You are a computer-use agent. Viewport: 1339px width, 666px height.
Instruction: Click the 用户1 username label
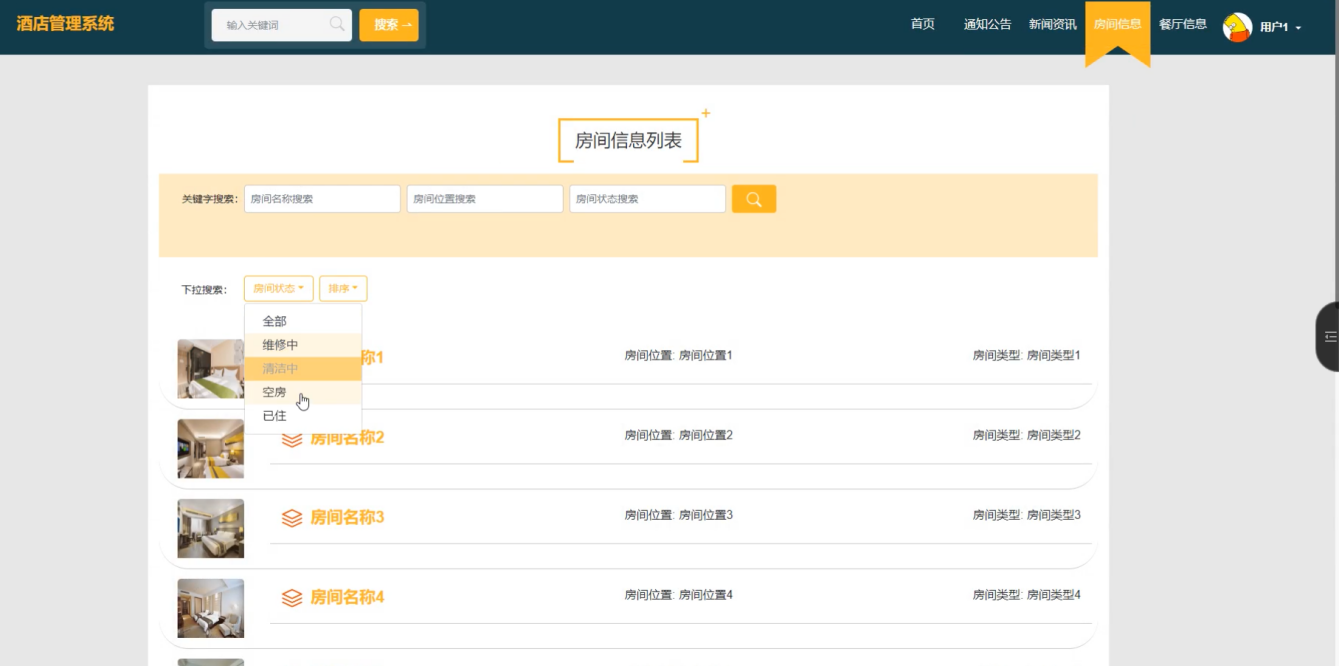click(x=1274, y=28)
